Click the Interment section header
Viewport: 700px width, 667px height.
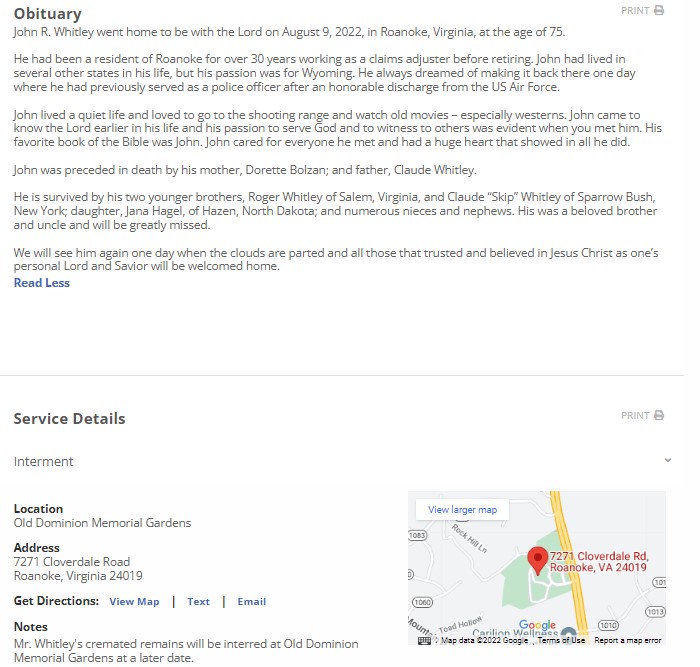click(44, 462)
